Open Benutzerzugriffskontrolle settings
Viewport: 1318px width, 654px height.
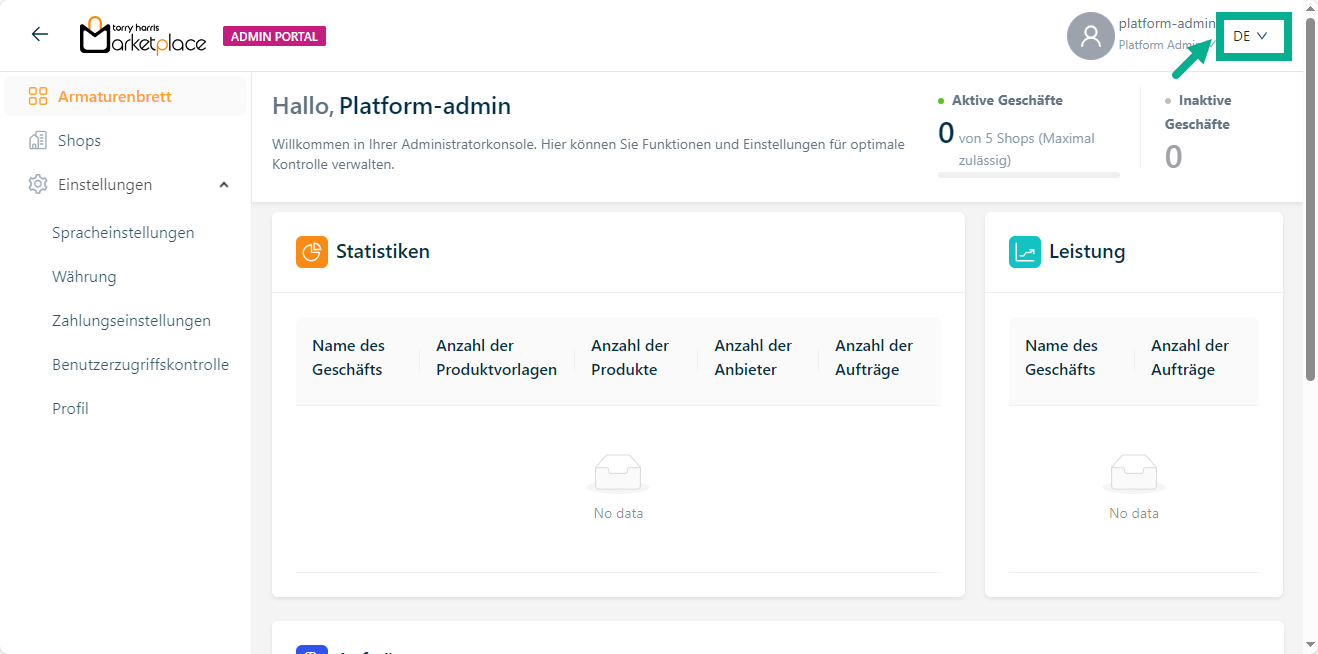pos(140,365)
